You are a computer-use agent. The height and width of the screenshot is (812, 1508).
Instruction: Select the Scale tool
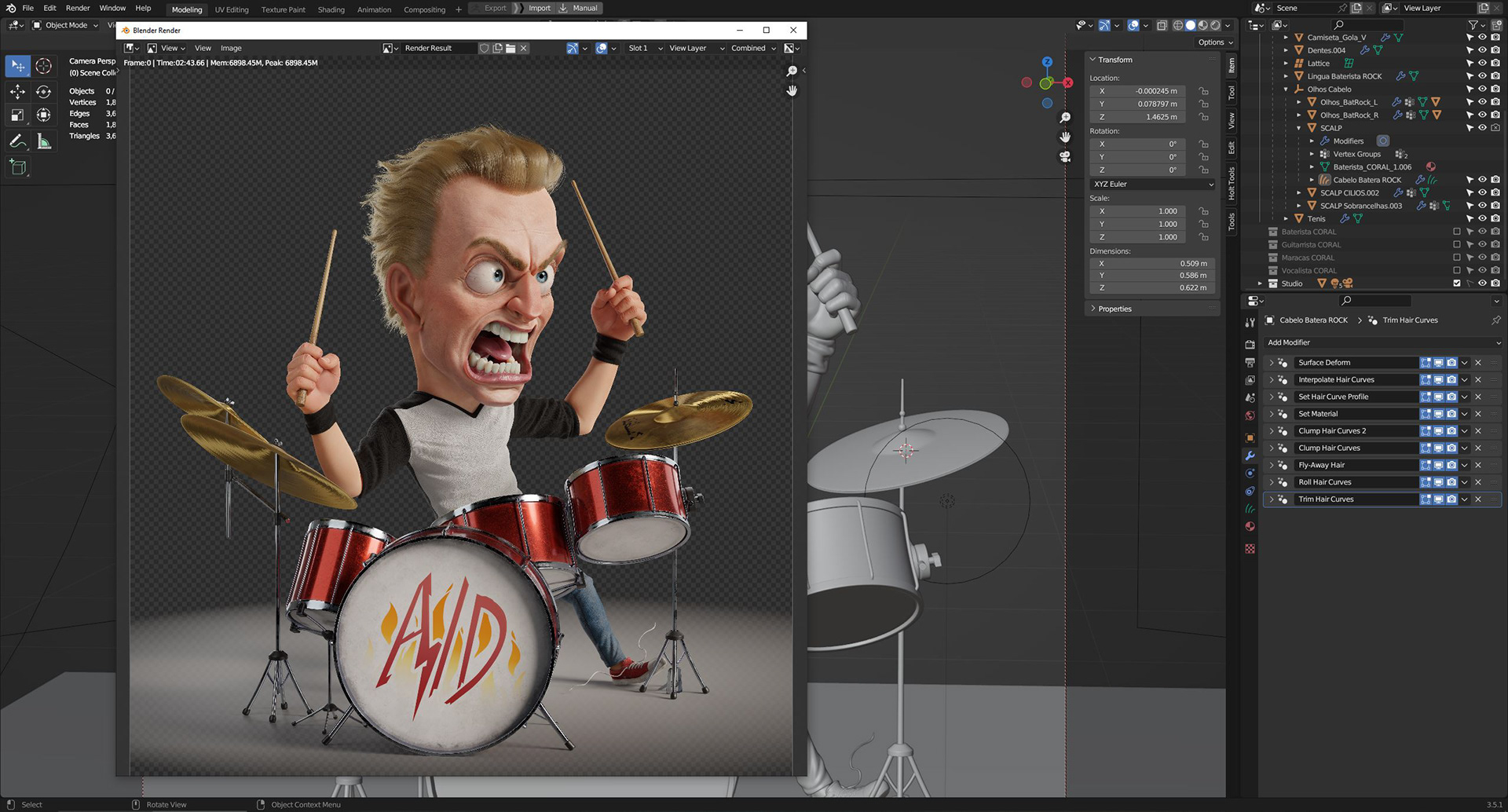tap(17, 115)
